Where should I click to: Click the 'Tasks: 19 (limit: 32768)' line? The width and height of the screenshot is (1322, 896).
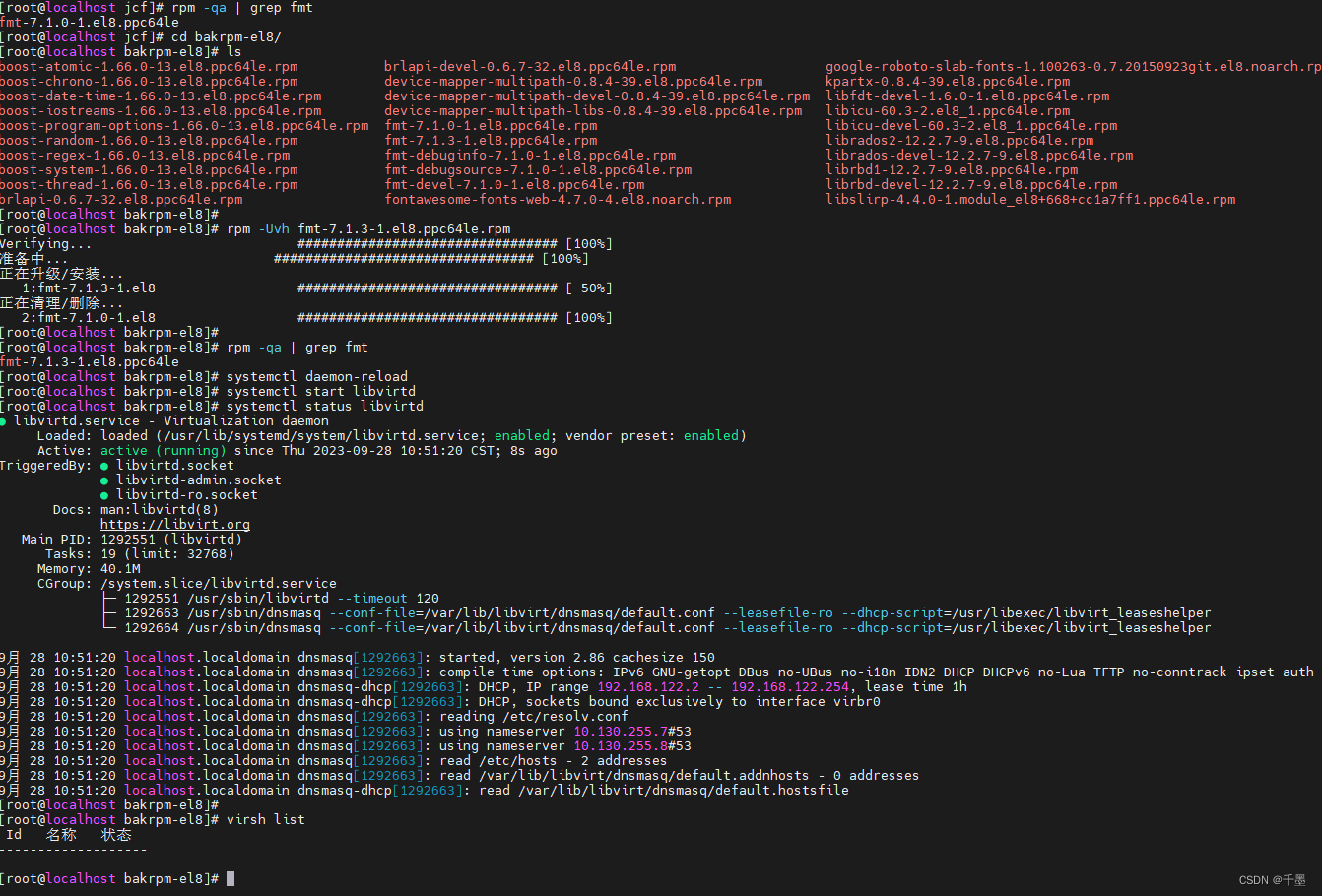[140, 554]
